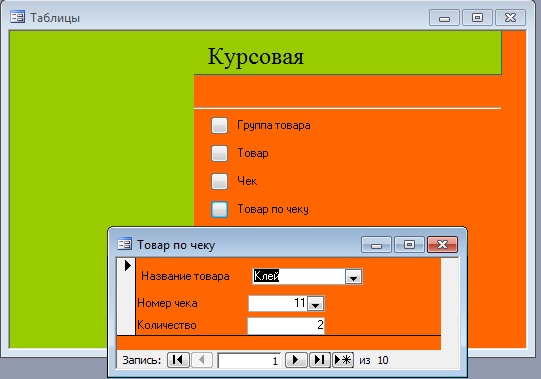Open the Номер чека dropdown list
The height and width of the screenshot is (379, 541).
point(315,303)
